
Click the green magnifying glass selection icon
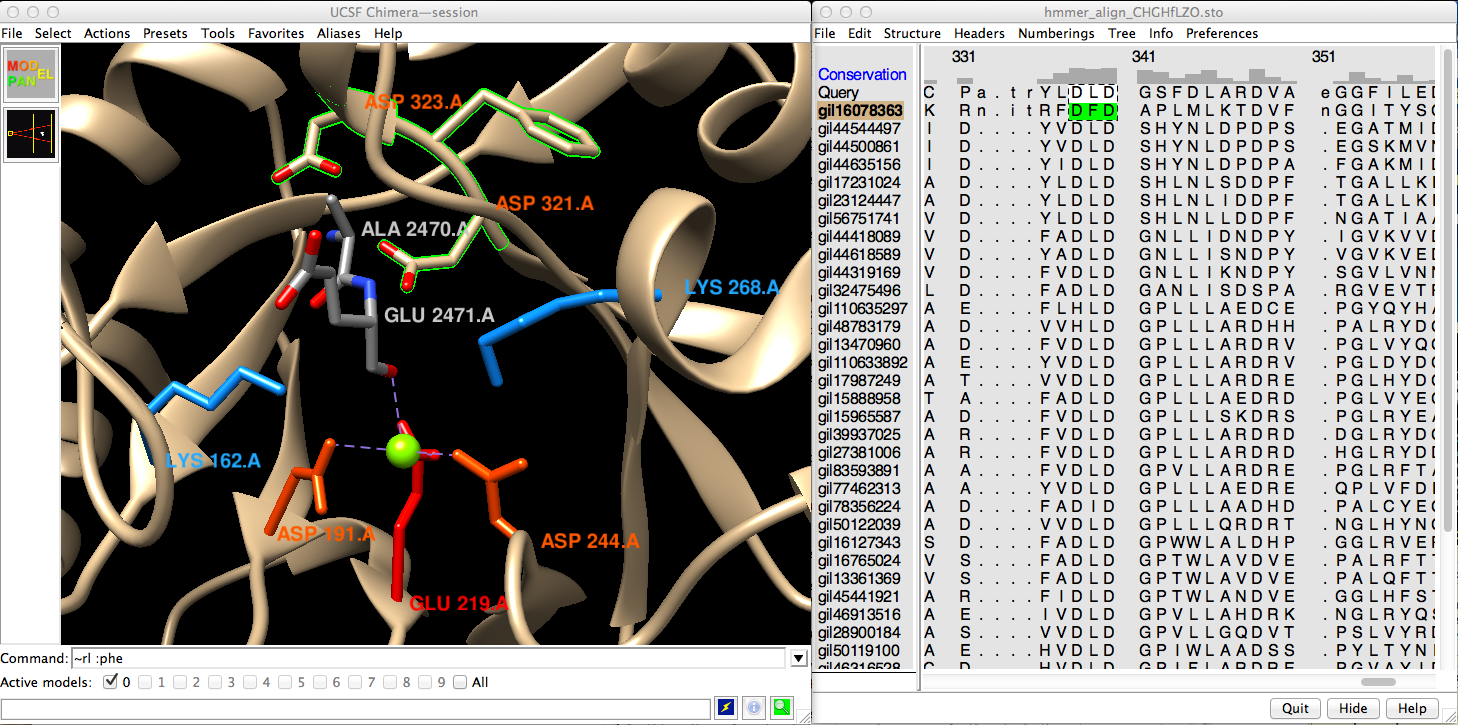click(x=781, y=708)
